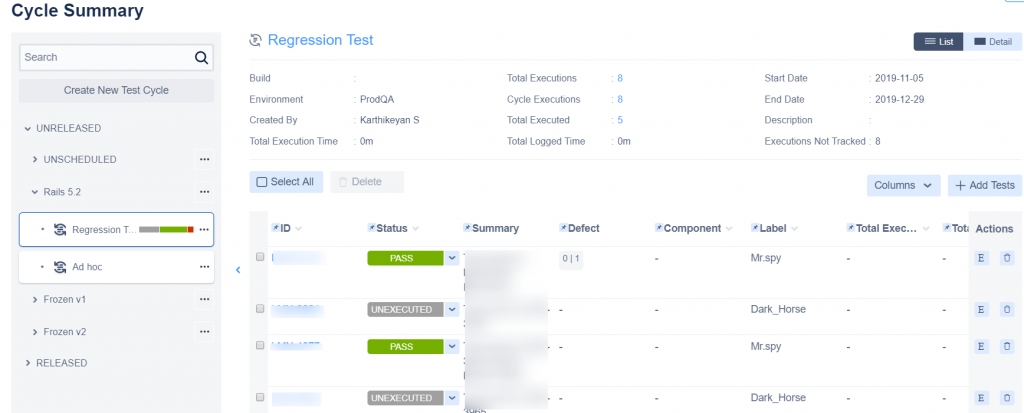Expand the RELEASED tree section
The height and width of the screenshot is (413, 1024).
point(28,363)
